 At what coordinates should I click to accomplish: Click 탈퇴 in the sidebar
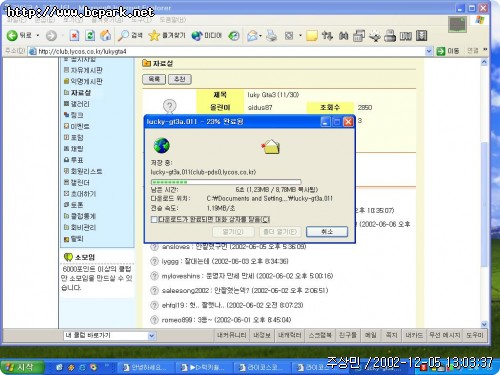pos(77,239)
